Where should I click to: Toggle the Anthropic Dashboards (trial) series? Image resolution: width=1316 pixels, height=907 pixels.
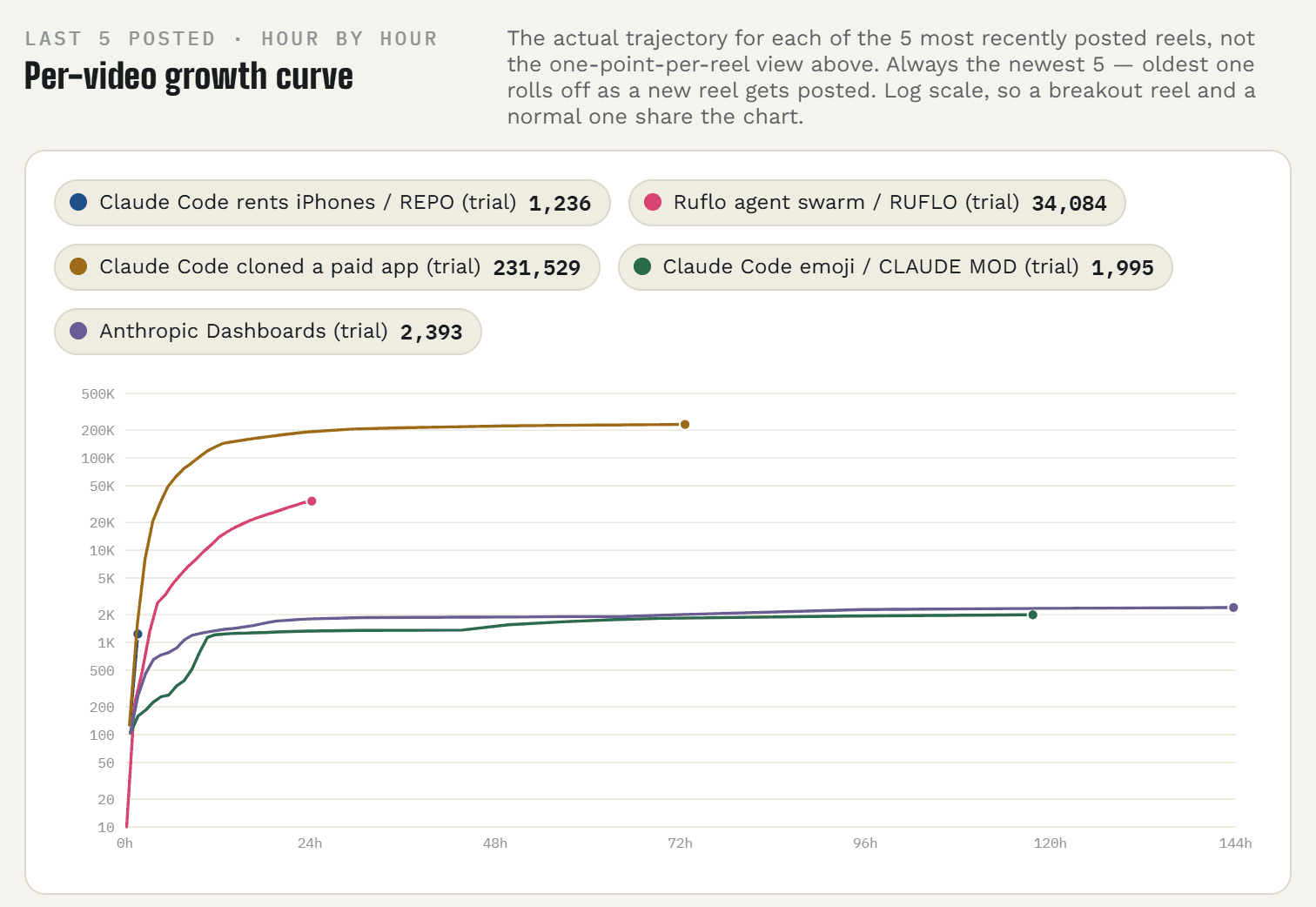267,332
